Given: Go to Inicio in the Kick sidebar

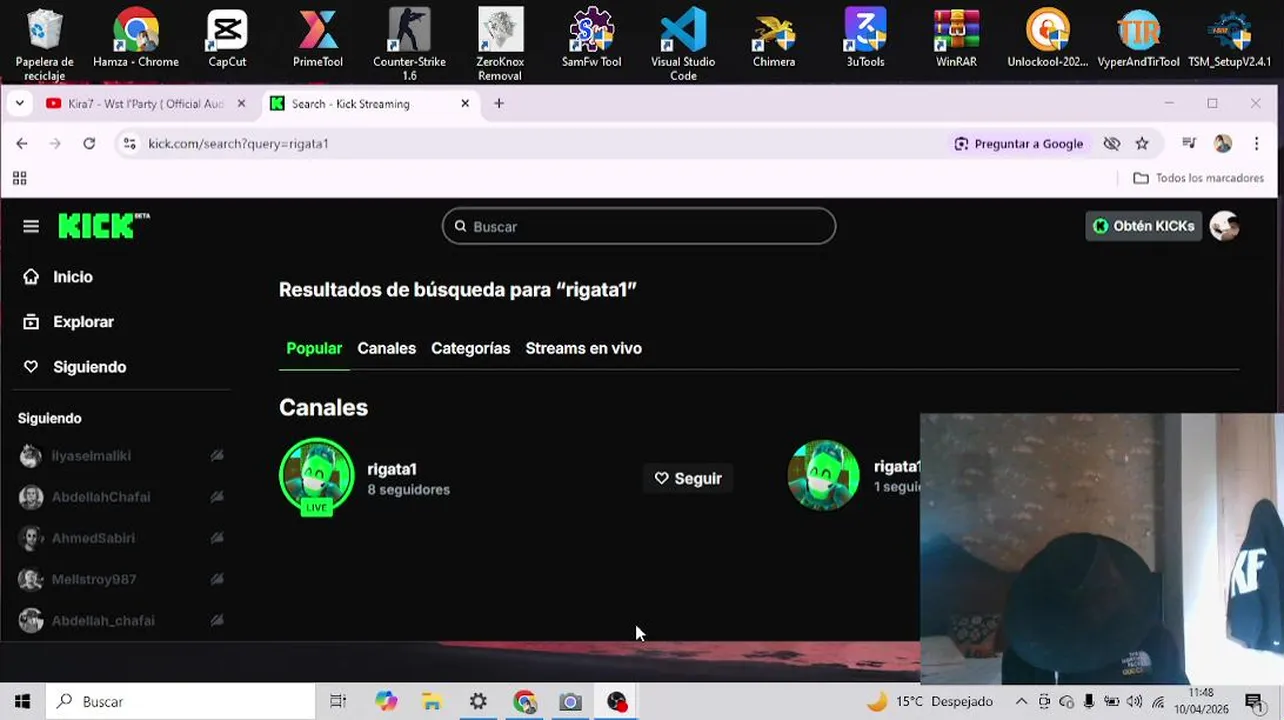Looking at the screenshot, I should (58, 277).
